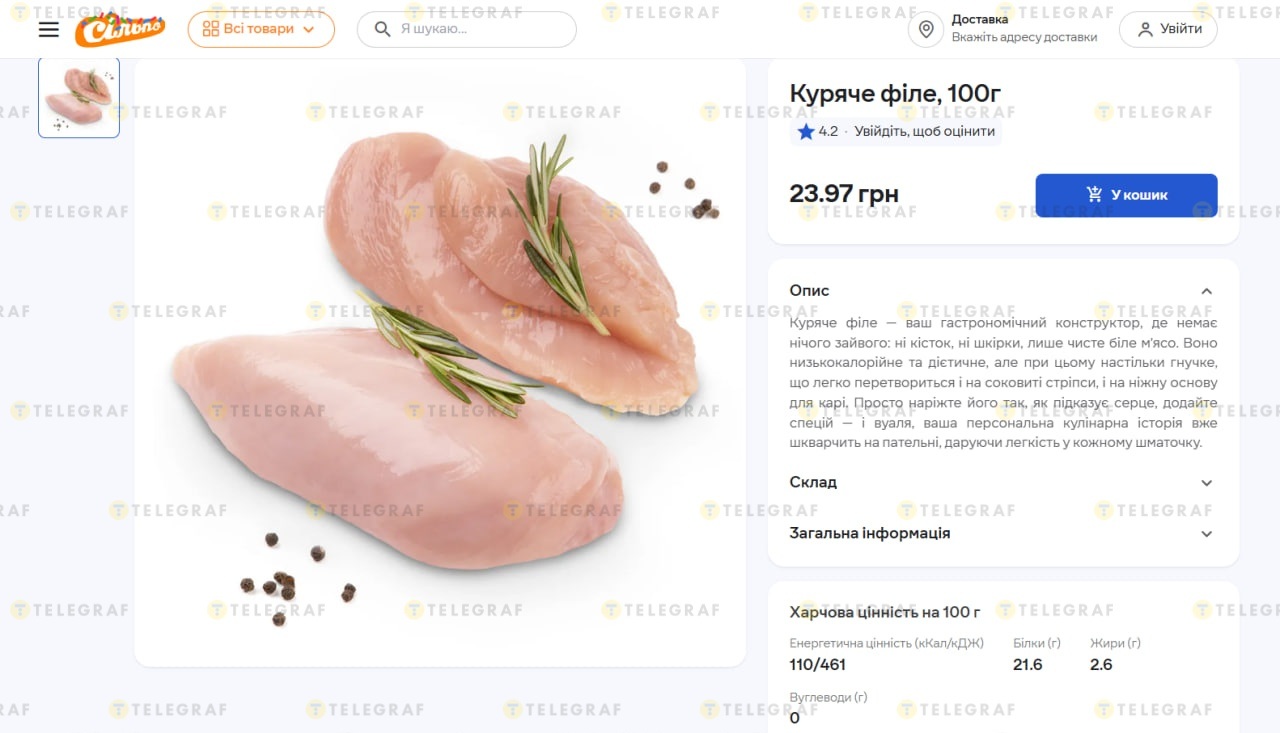The height and width of the screenshot is (733, 1280).
Task: Collapse the Опис section chevron
Action: tap(1206, 291)
